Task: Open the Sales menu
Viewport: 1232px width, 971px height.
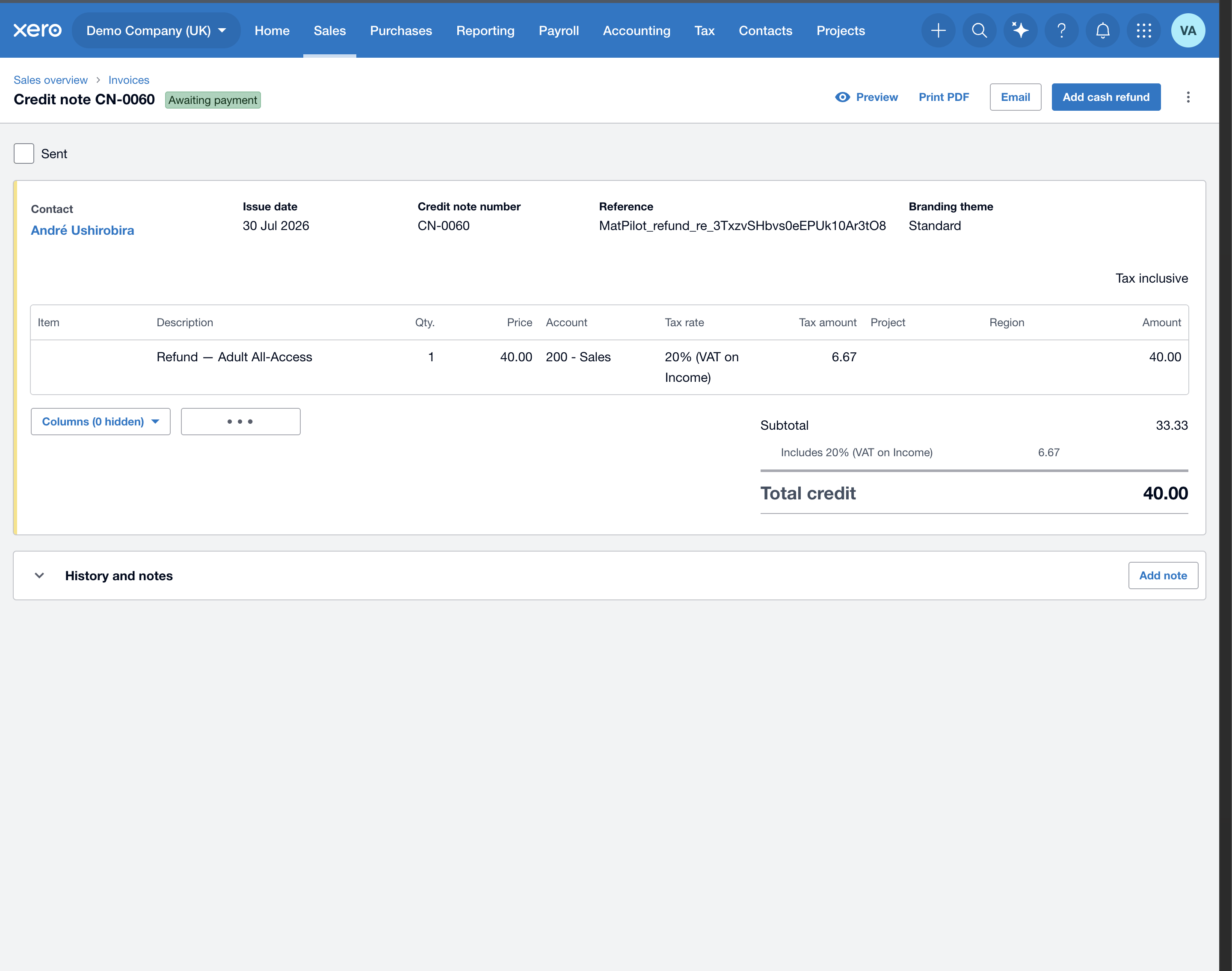Action: click(x=330, y=31)
